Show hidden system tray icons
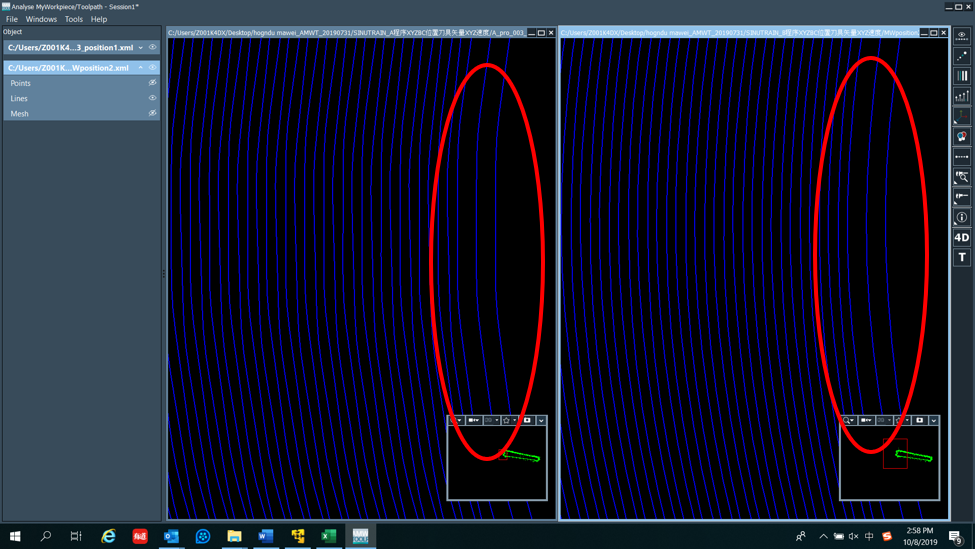Image resolution: width=975 pixels, height=549 pixels. 823,536
